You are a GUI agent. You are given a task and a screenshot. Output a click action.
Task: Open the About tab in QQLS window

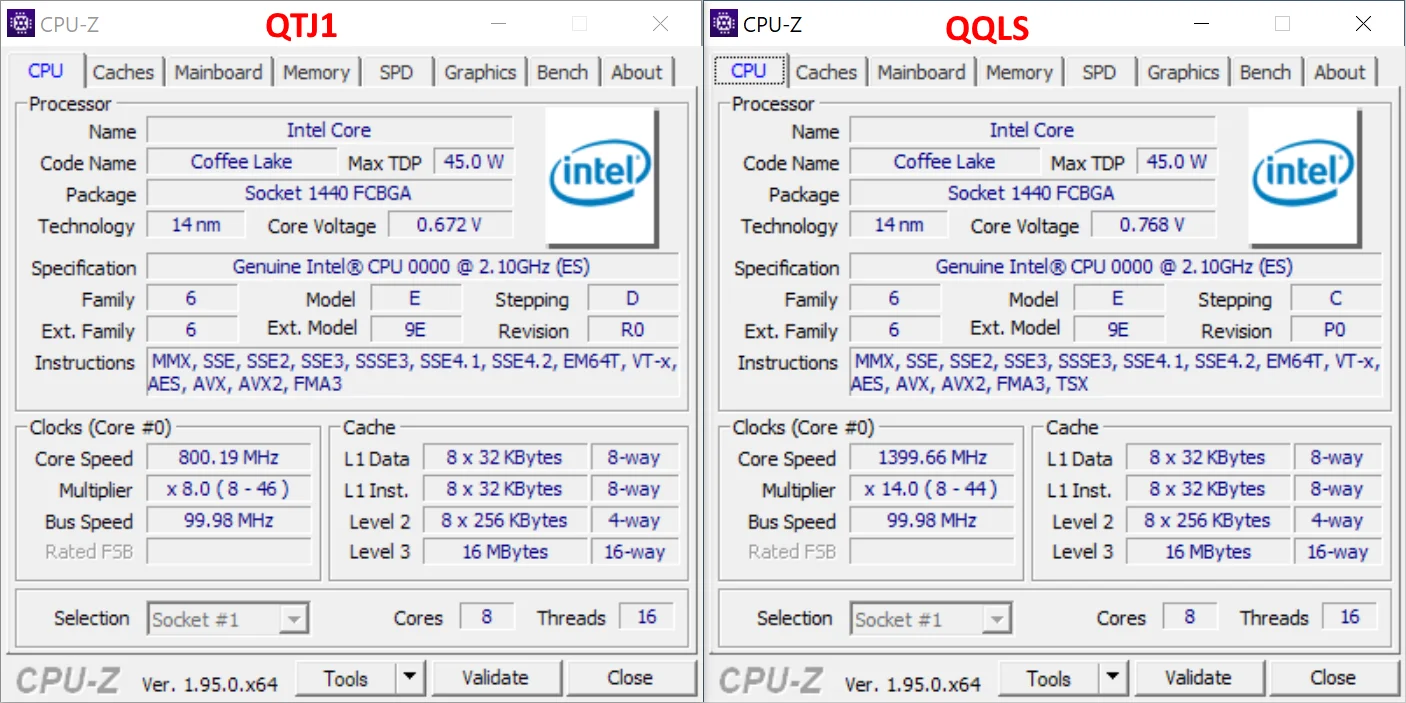[x=1340, y=72]
